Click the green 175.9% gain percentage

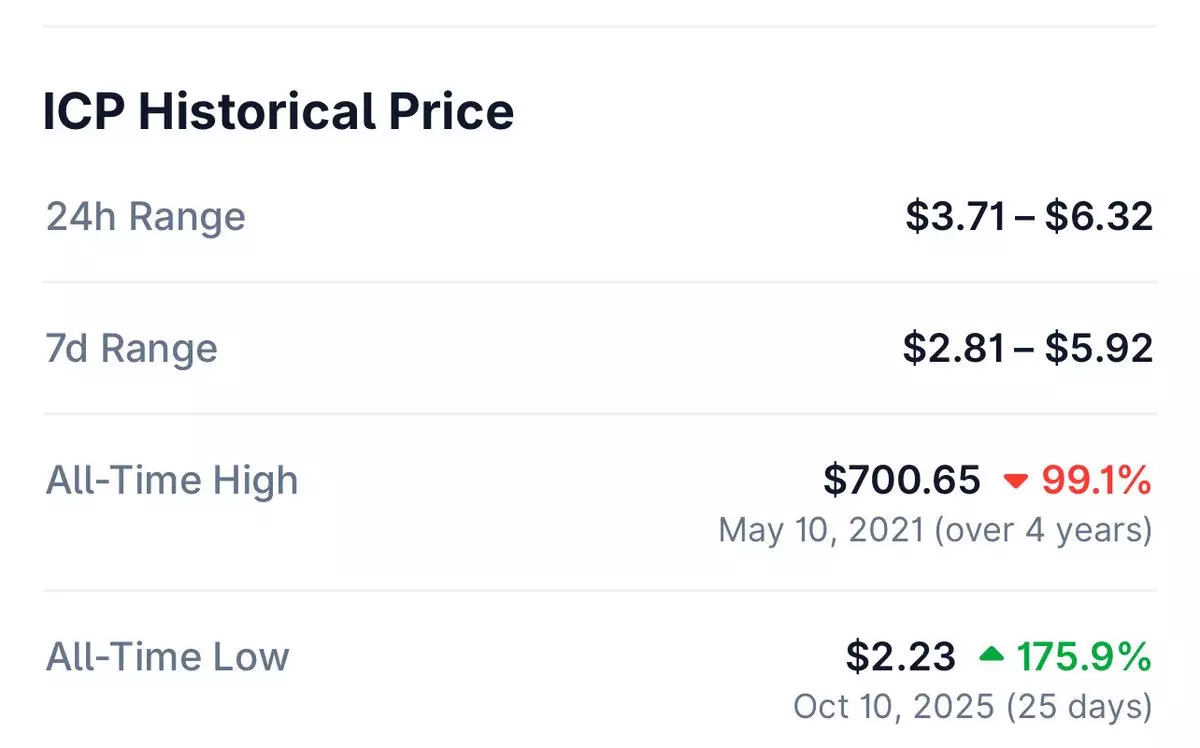[x=1085, y=657]
